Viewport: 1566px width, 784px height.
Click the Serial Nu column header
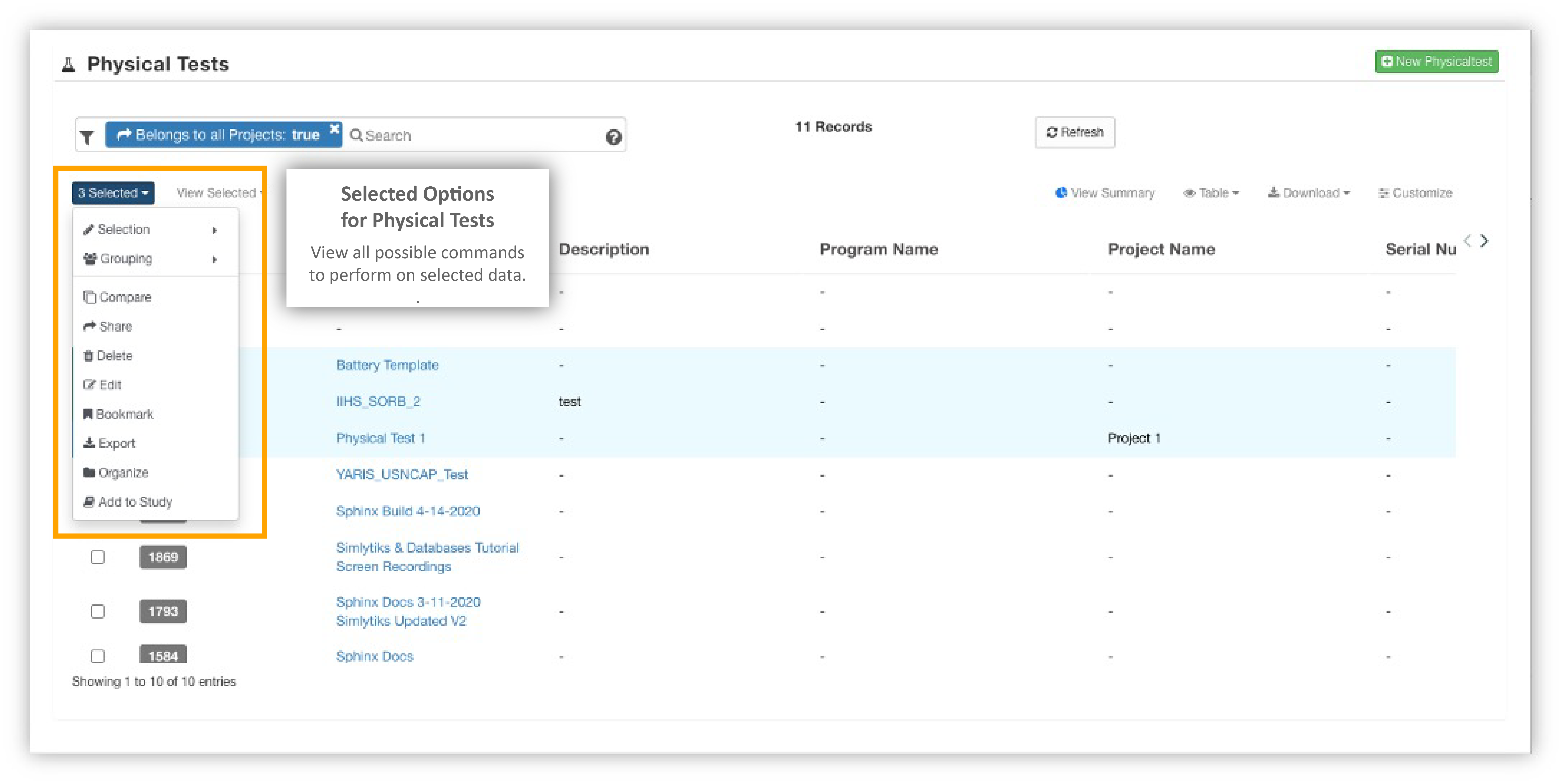click(1420, 249)
